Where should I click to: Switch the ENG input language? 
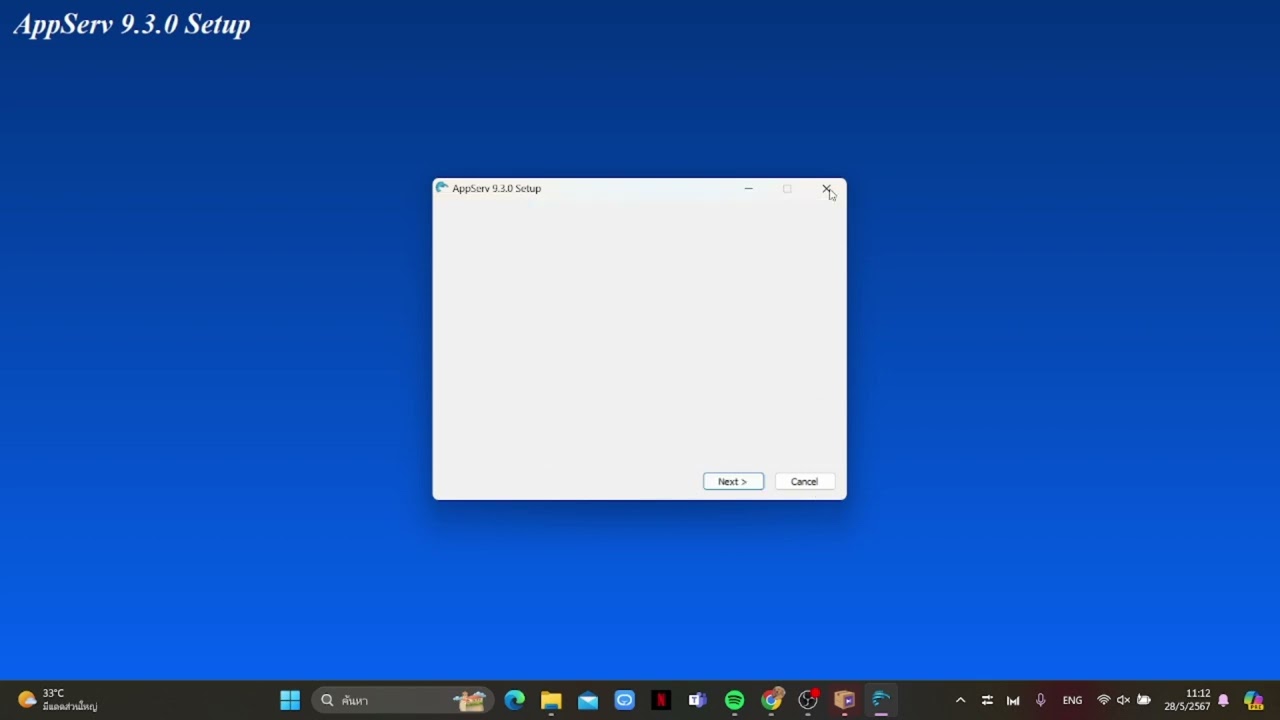(1072, 700)
